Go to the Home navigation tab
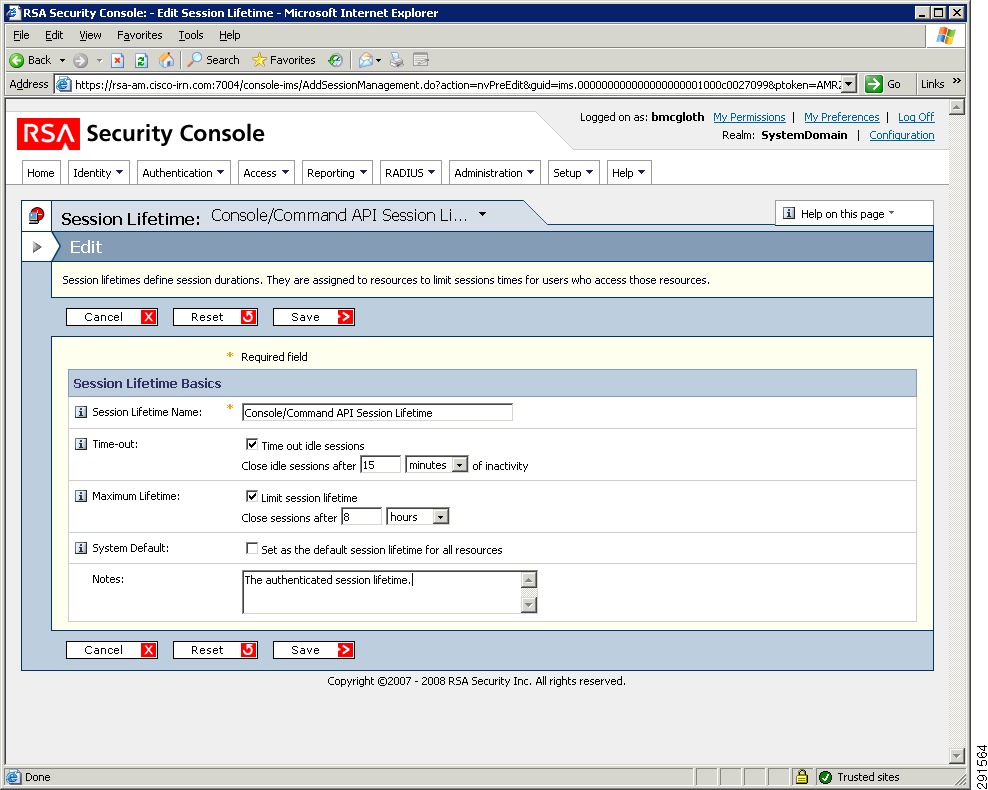 click(41, 173)
